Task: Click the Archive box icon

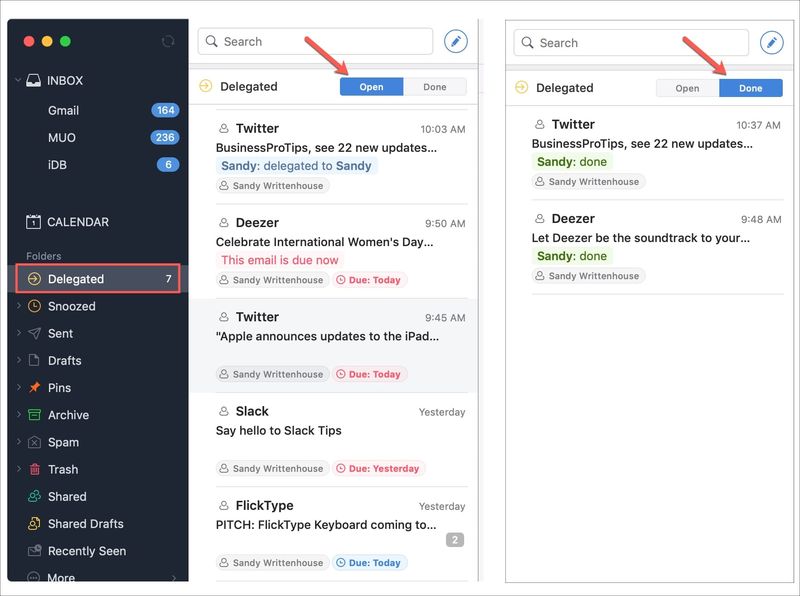Action: [34, 414]
